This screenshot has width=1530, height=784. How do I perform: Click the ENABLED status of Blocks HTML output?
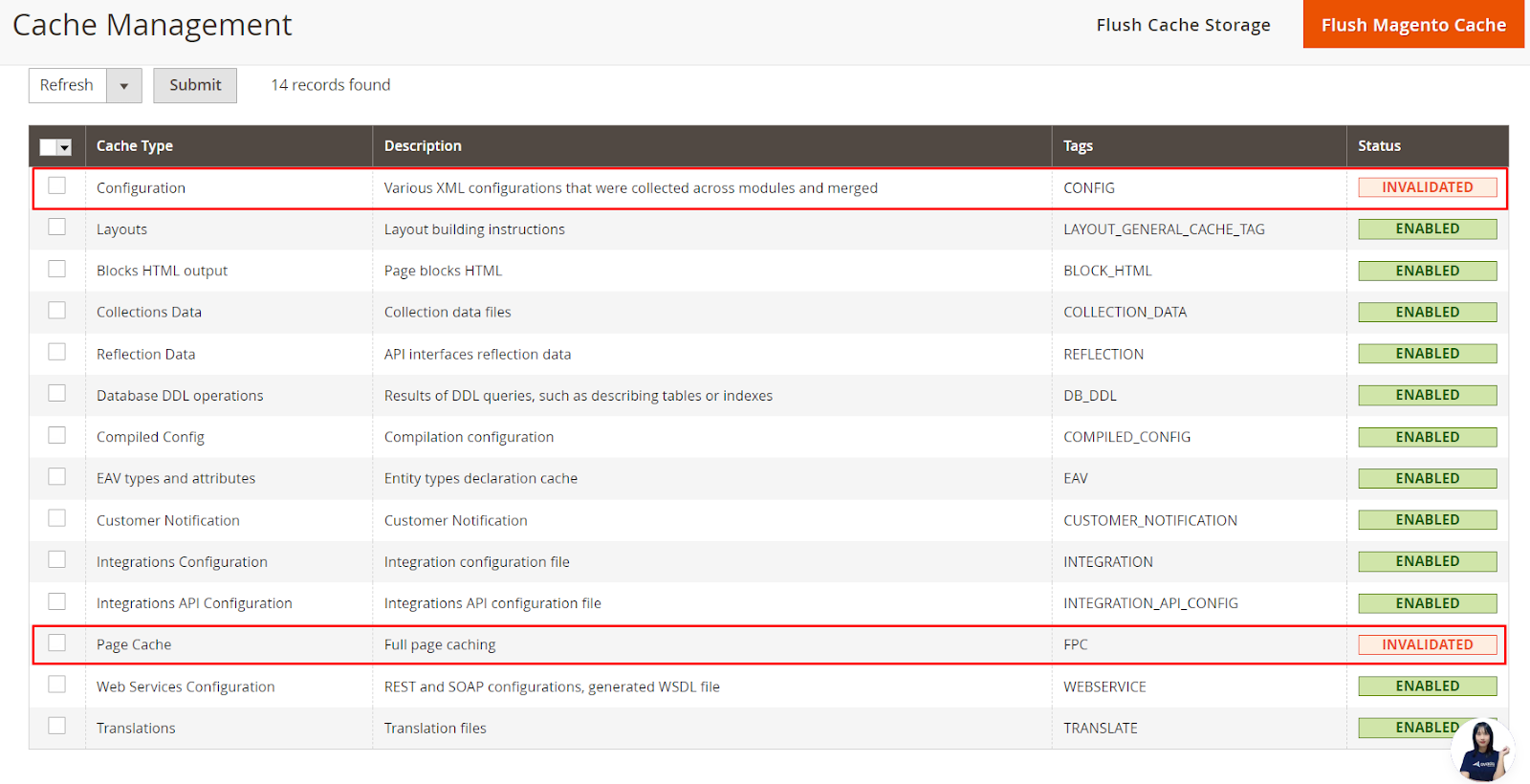point(1428,271)
